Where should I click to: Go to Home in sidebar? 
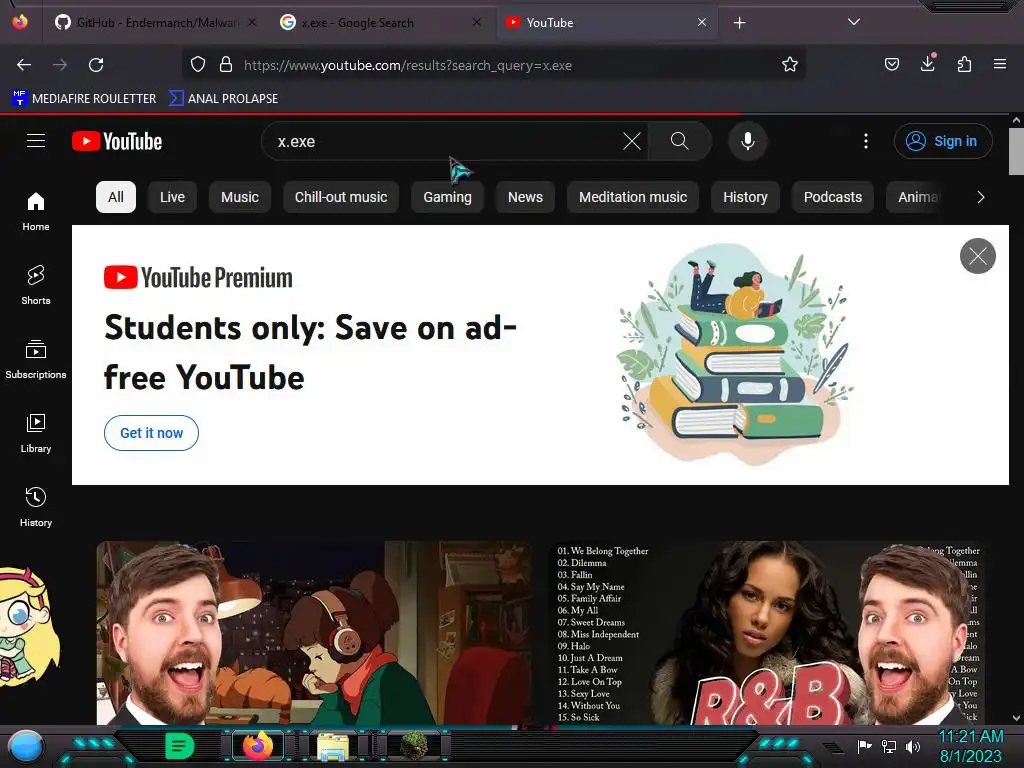point(36,212)
